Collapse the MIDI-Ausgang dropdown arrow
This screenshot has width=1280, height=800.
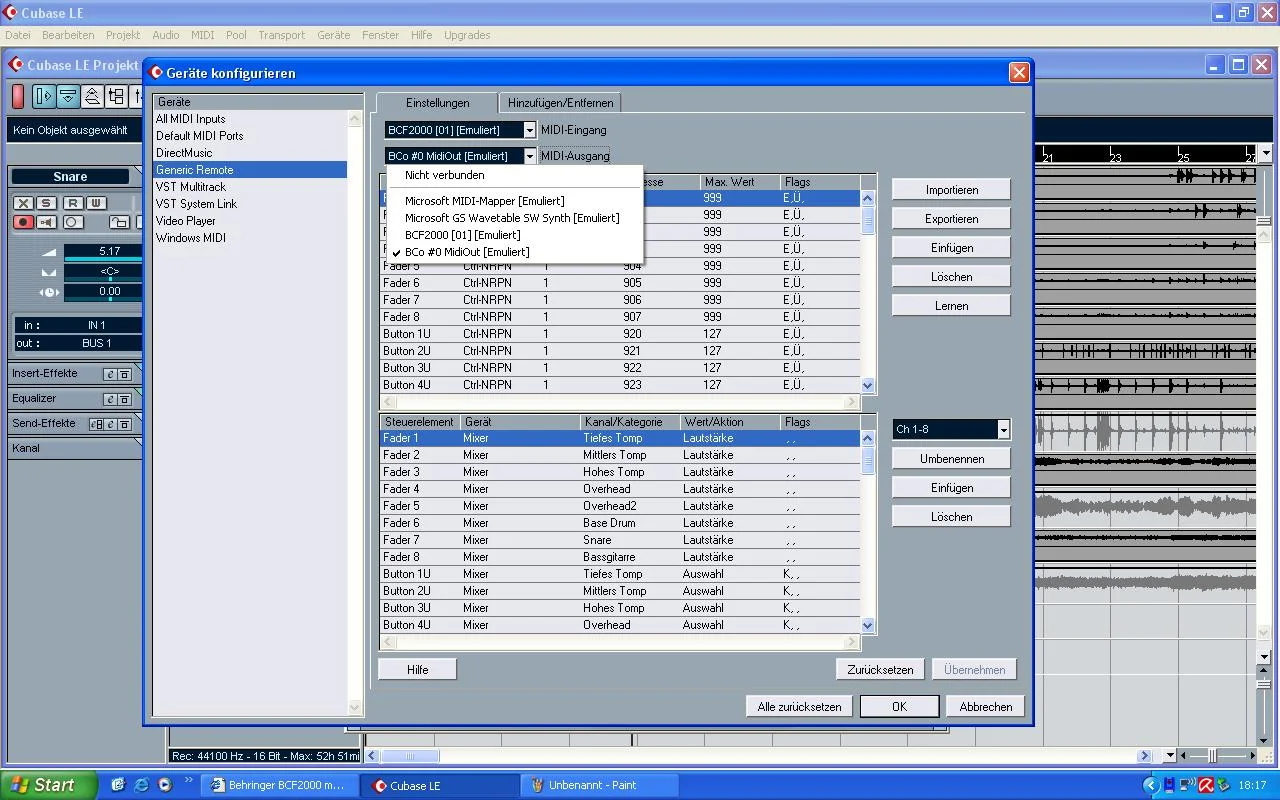[x=529, y=156]
